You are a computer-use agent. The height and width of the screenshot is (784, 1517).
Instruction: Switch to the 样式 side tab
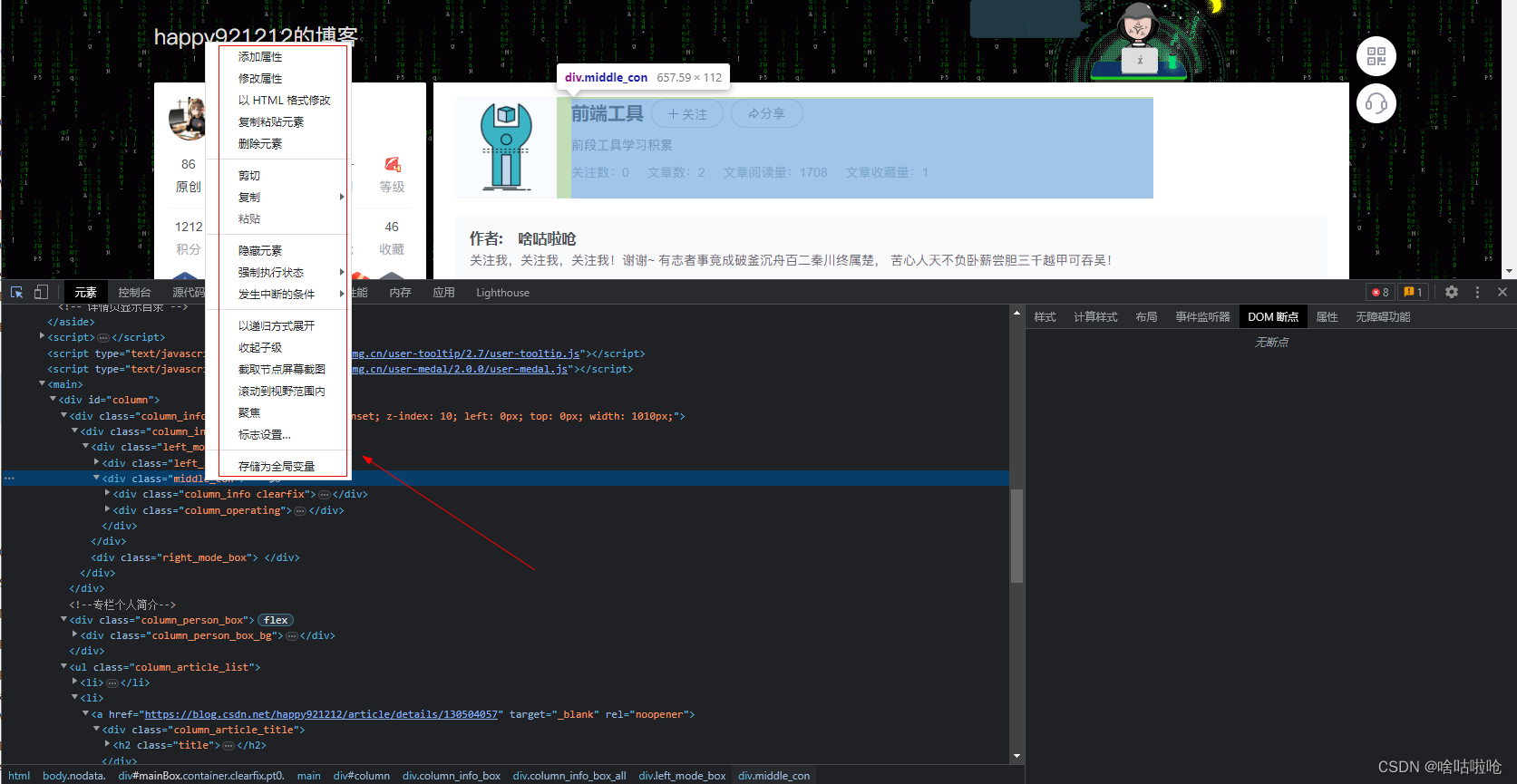tap(1045, 316)
